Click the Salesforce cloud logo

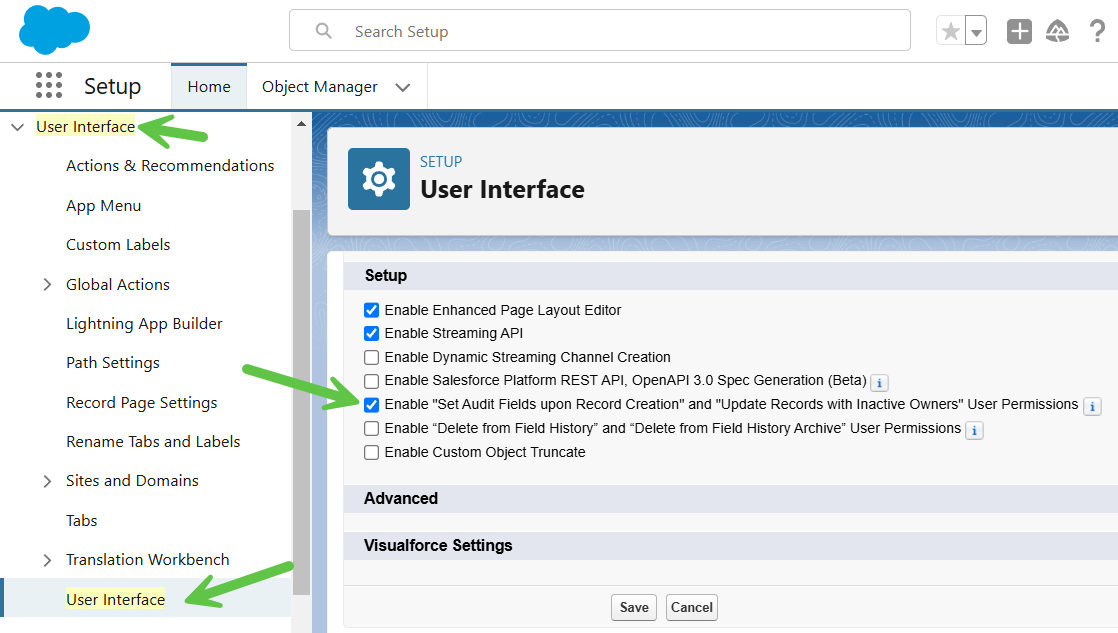click(x=54, y=30)
